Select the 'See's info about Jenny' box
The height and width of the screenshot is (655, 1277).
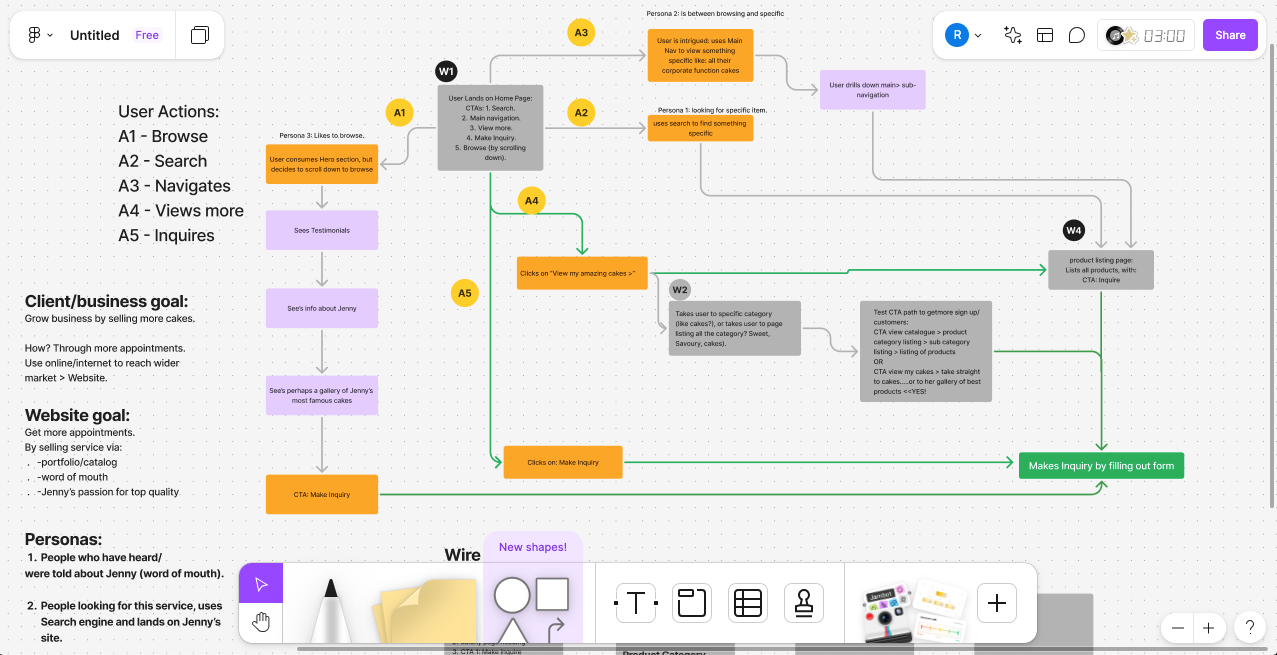pyautogui.click(x=322, y=308)
